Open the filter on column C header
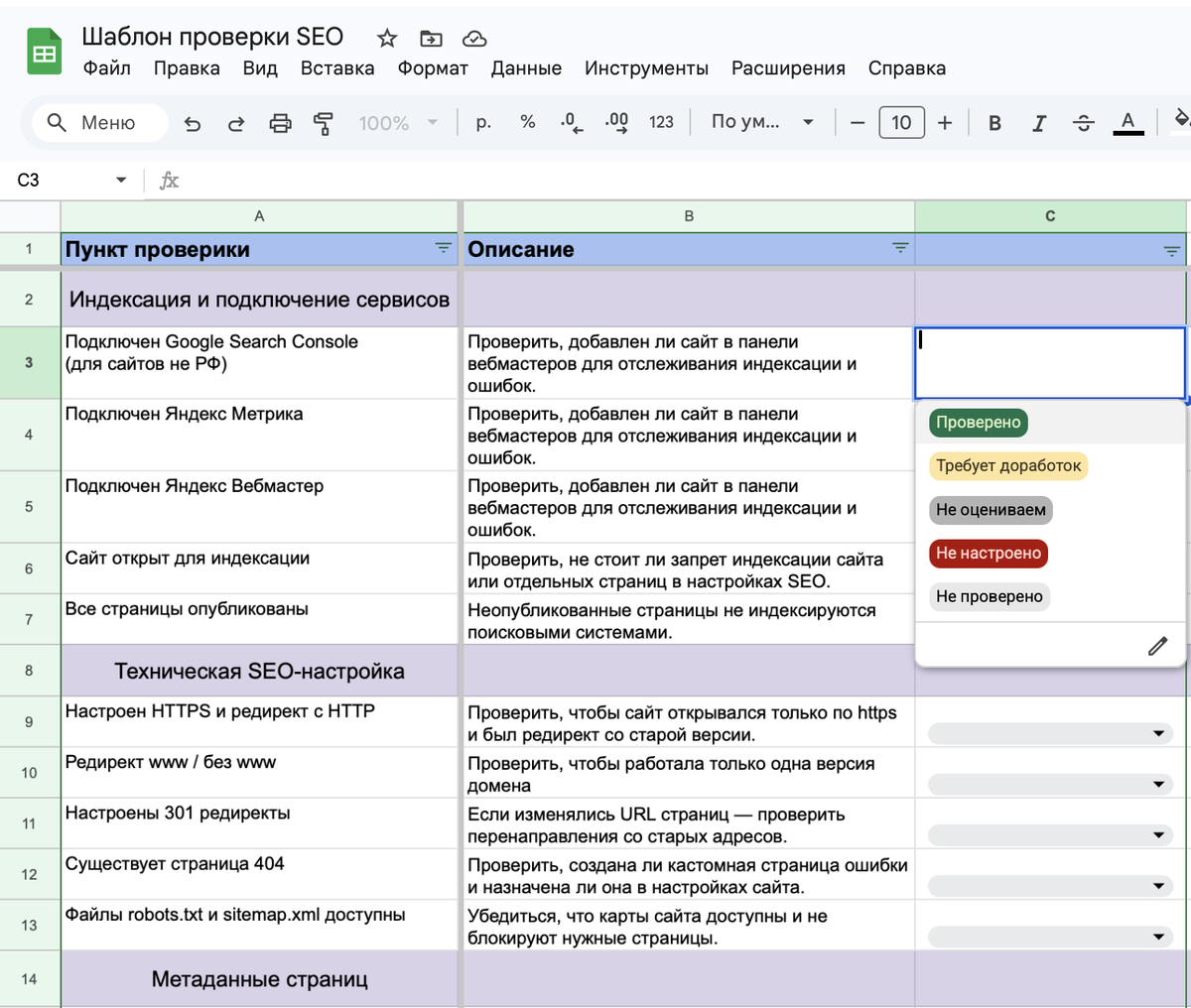This screenshot has width=1191, height=1008. coord(1171,252)
